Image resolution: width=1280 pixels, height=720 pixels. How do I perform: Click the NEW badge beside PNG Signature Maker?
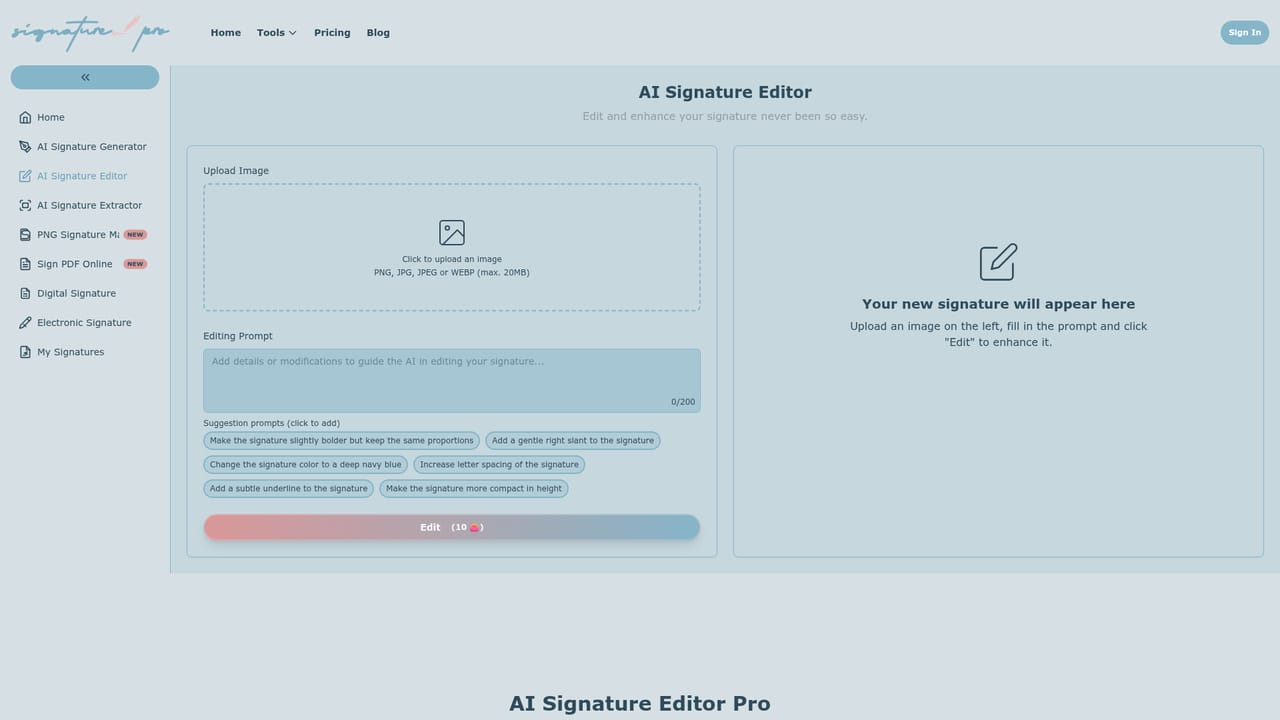(x=135, y=235)
